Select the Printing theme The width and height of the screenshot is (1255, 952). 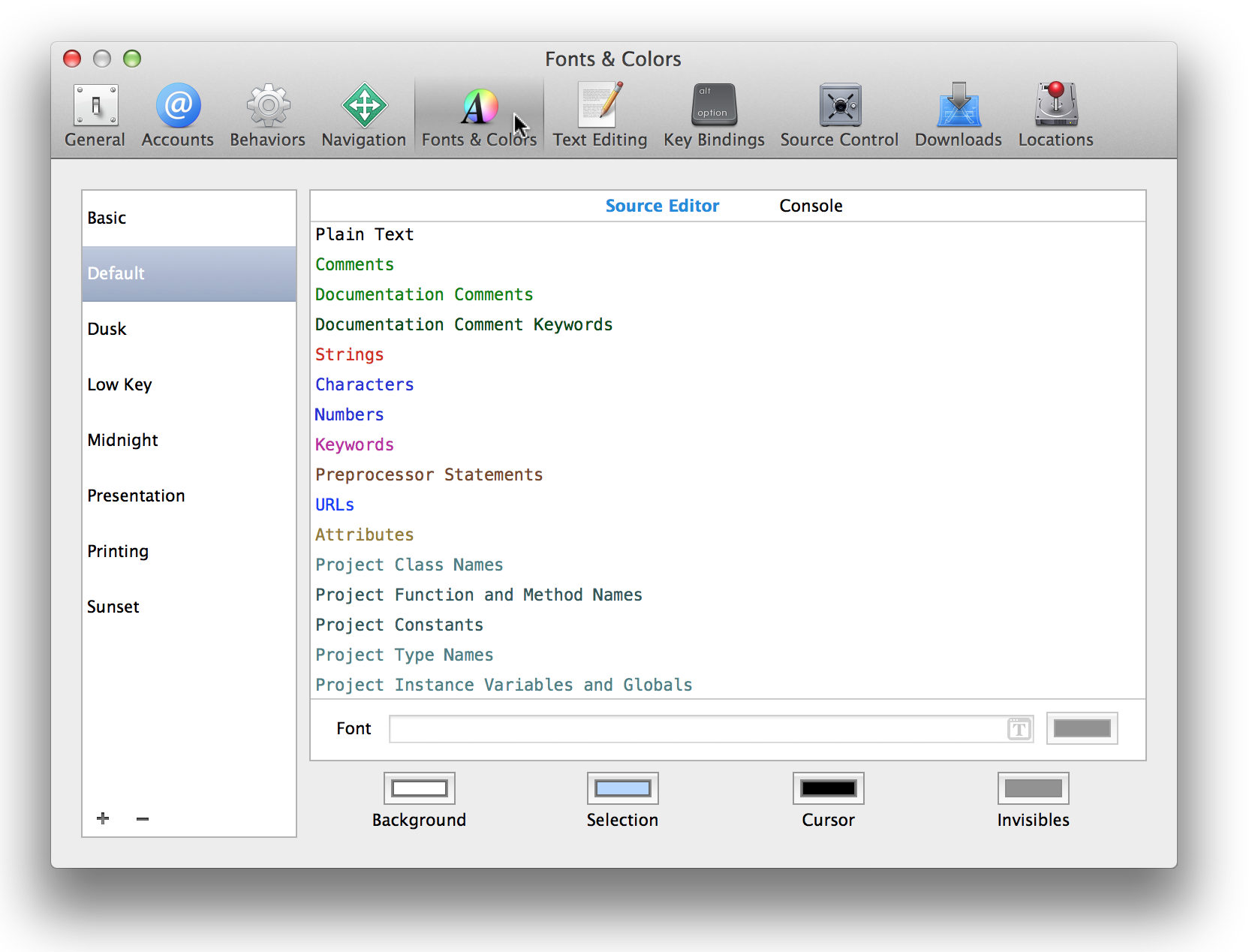189,551
